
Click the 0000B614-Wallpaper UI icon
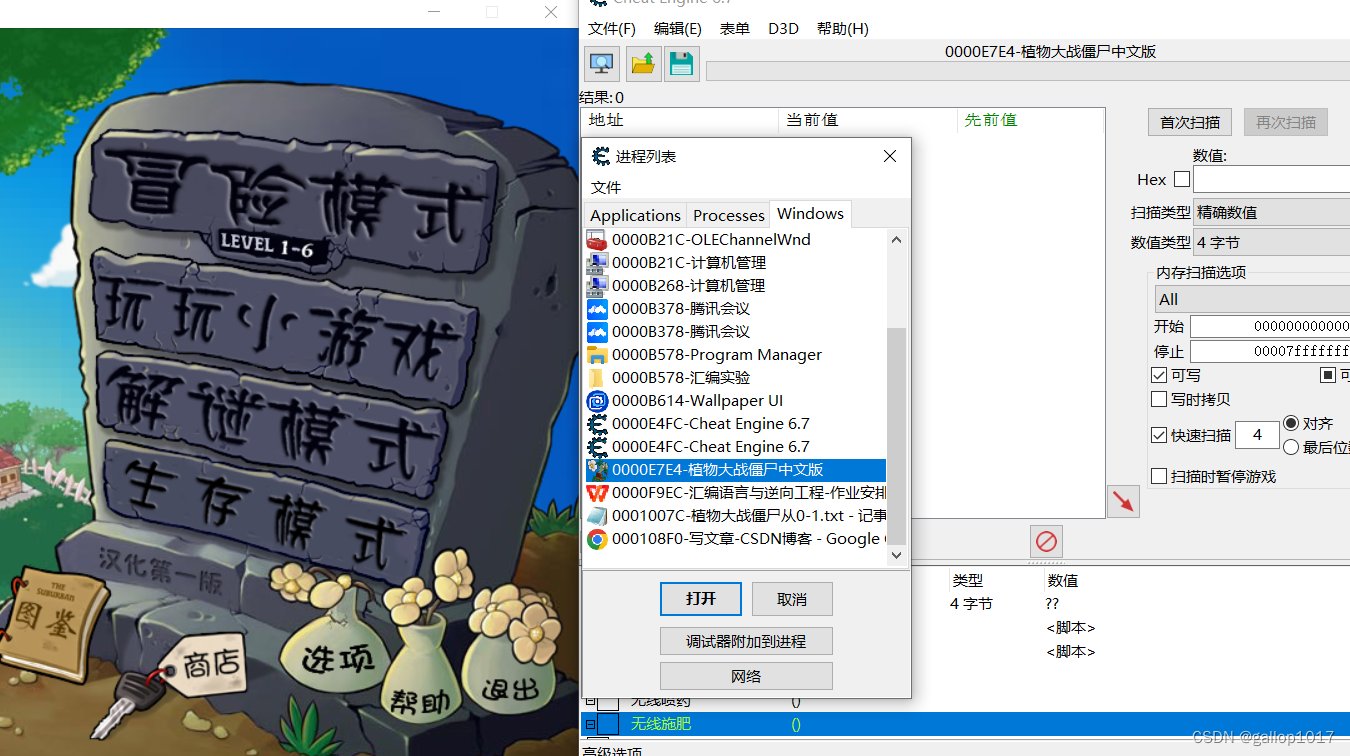[597, 401]
